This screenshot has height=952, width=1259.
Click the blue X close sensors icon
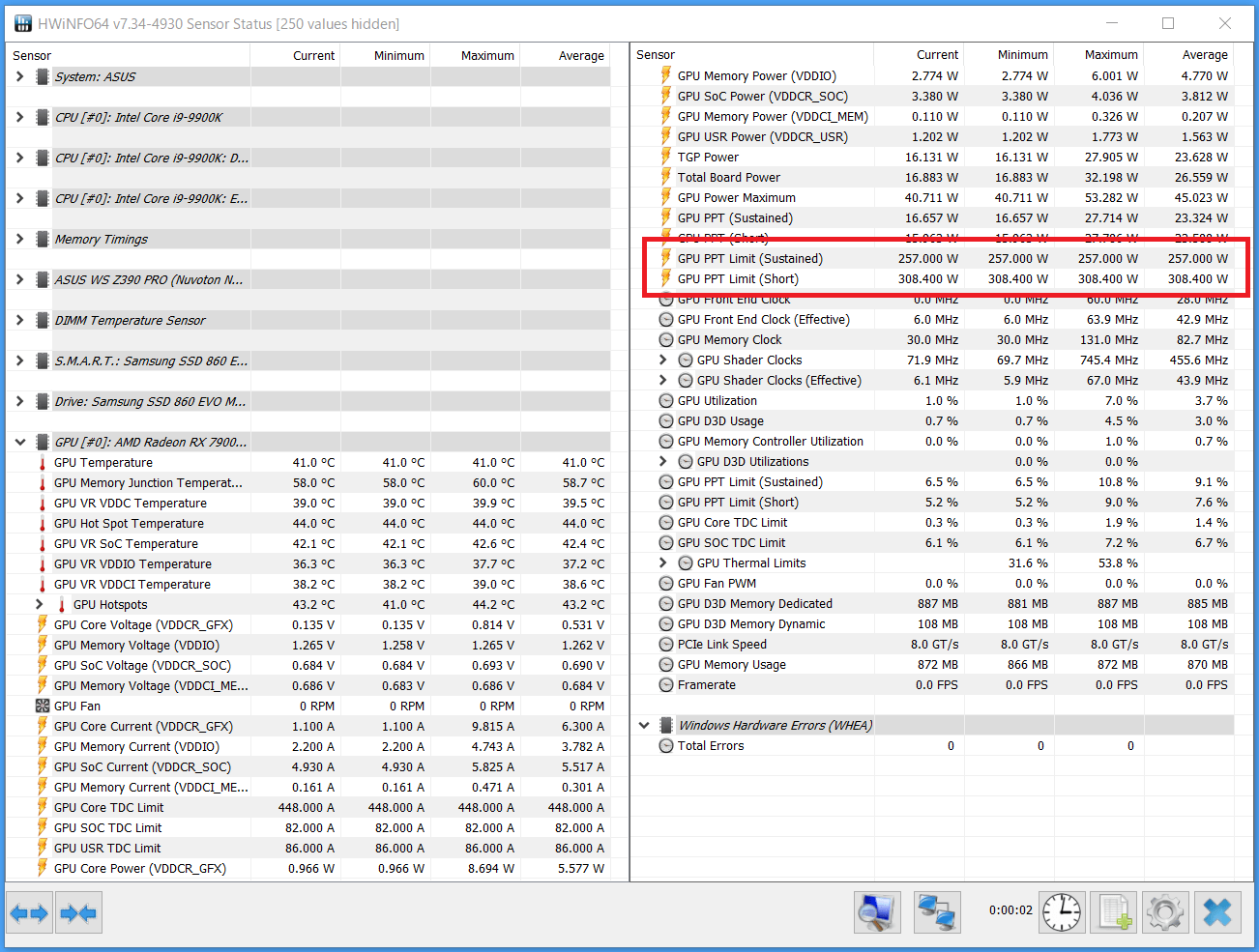coord(1217,912)
